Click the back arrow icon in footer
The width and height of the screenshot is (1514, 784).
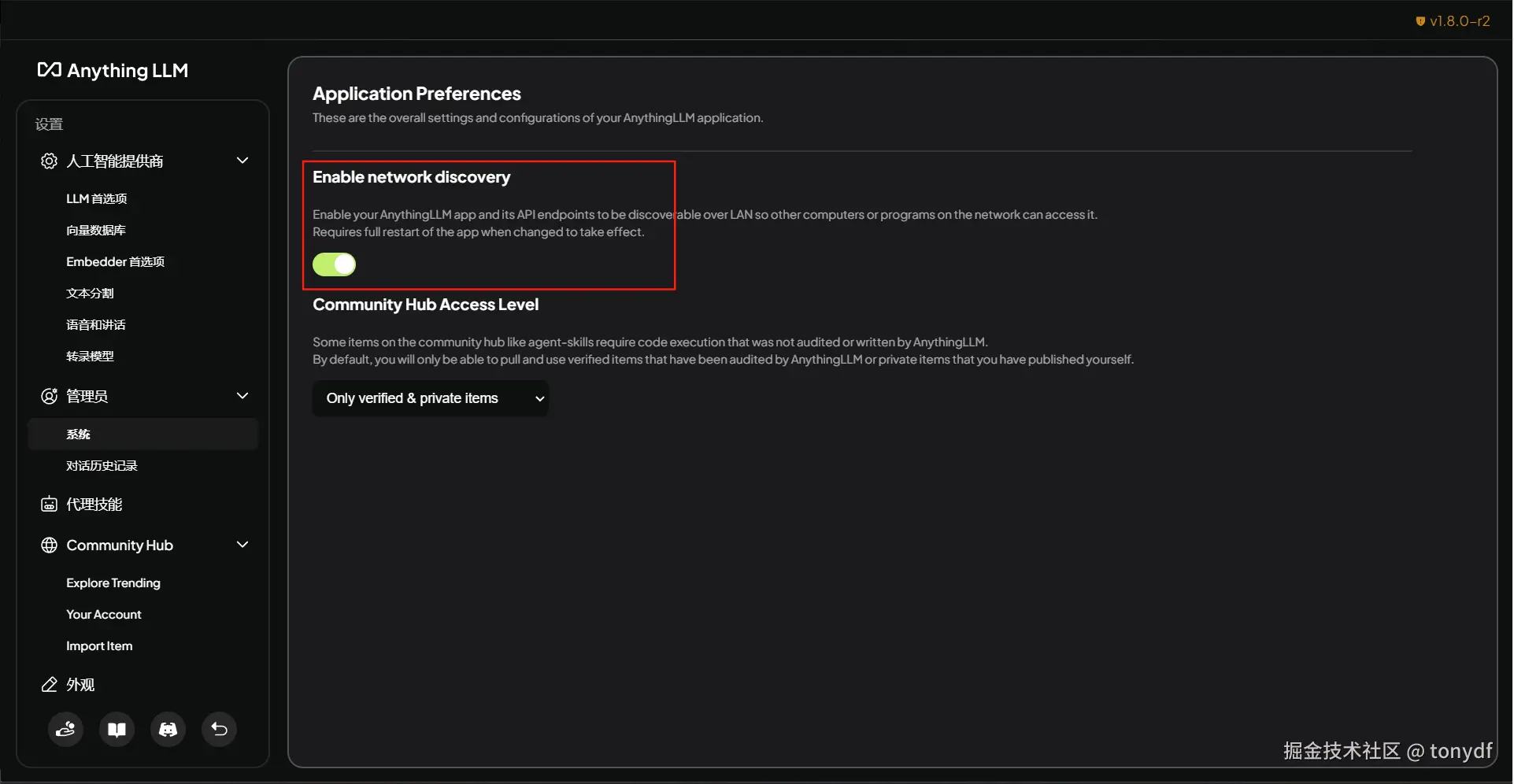coord(220,730)
